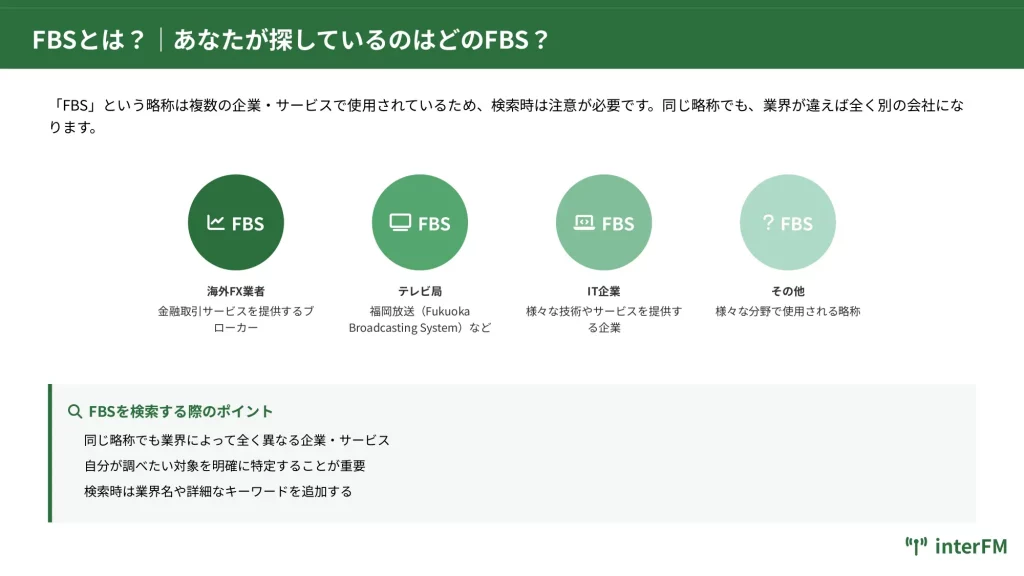
Task: Click the テレビ局 heading
Action: pyautogui.click(x=419, y=291)
